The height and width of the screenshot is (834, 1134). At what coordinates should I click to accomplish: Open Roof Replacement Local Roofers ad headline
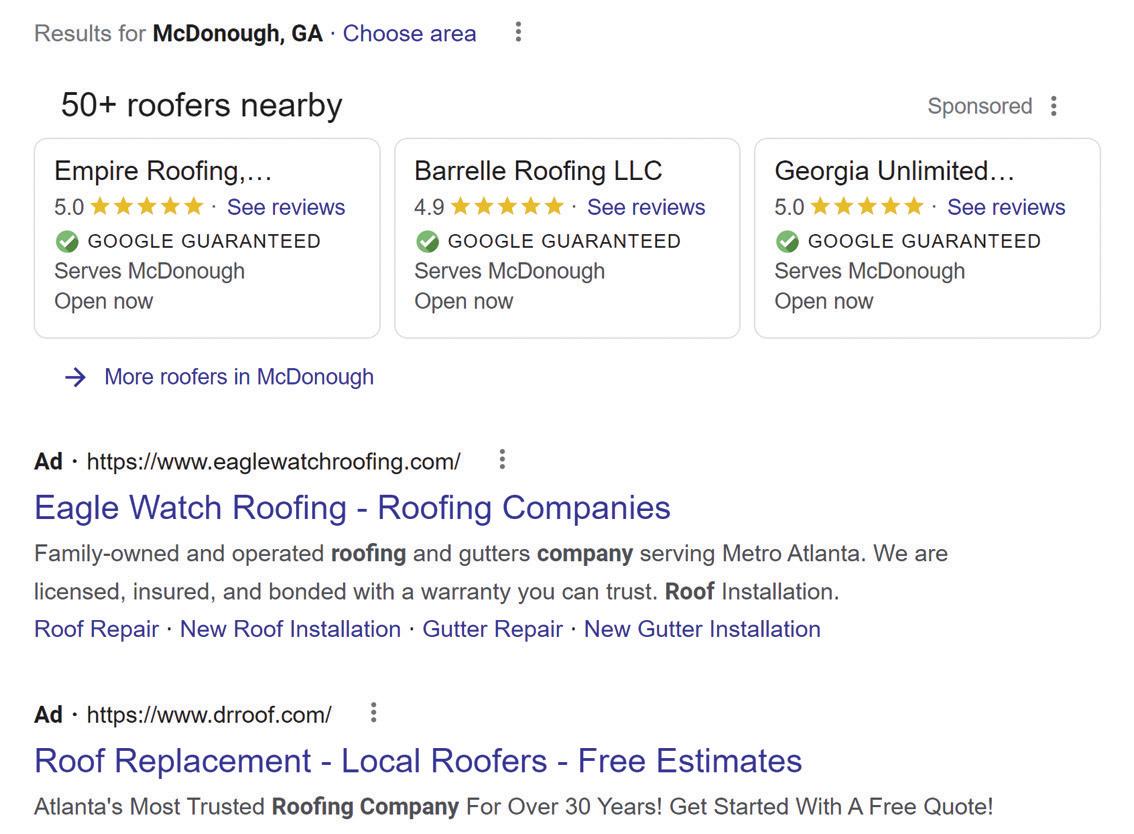417,761
